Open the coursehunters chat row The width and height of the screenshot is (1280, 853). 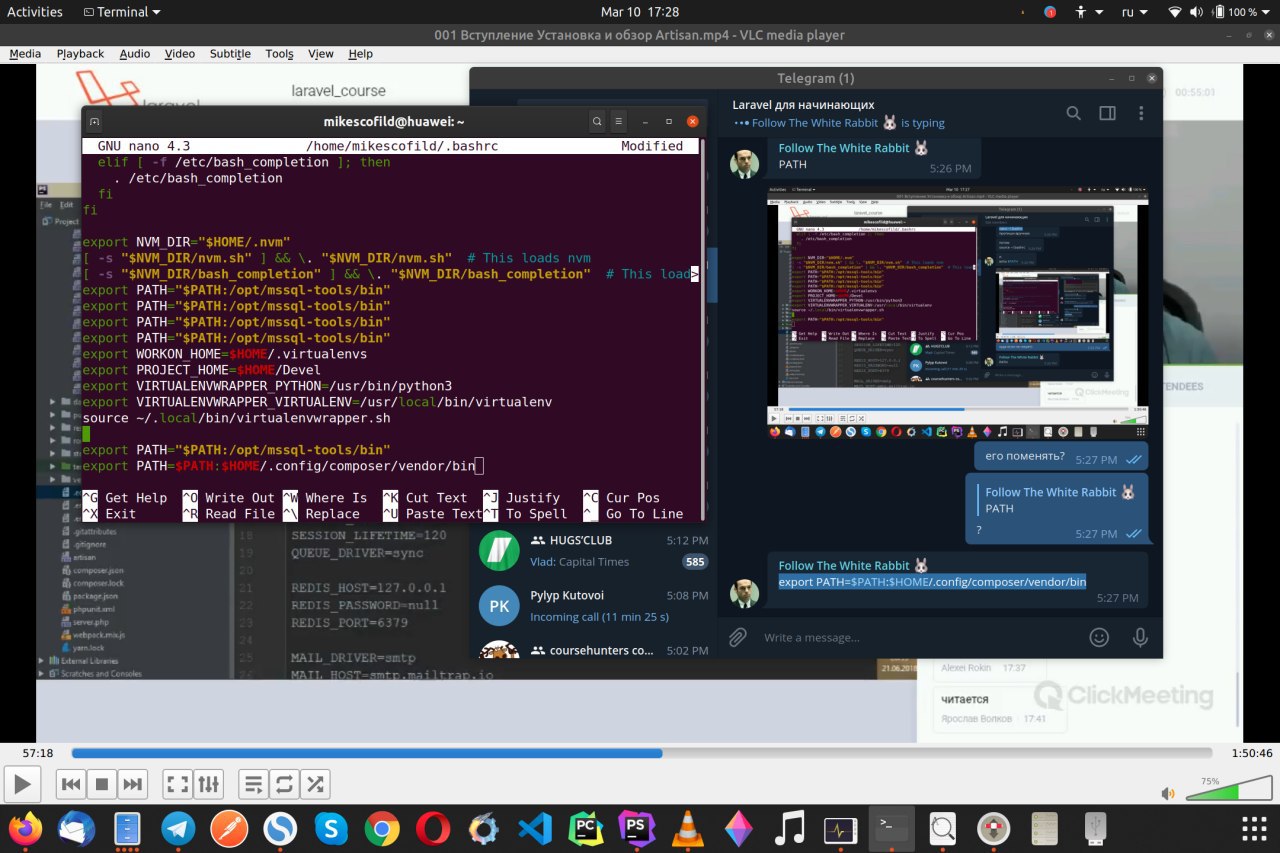coord(594,649)
